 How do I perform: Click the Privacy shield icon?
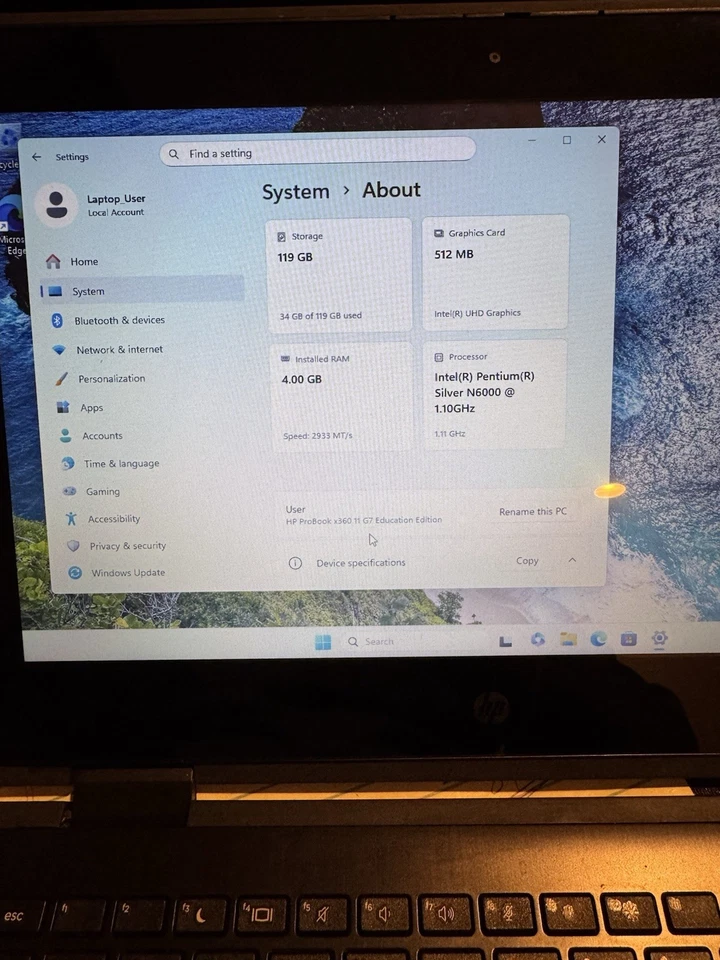coord(73,546)
